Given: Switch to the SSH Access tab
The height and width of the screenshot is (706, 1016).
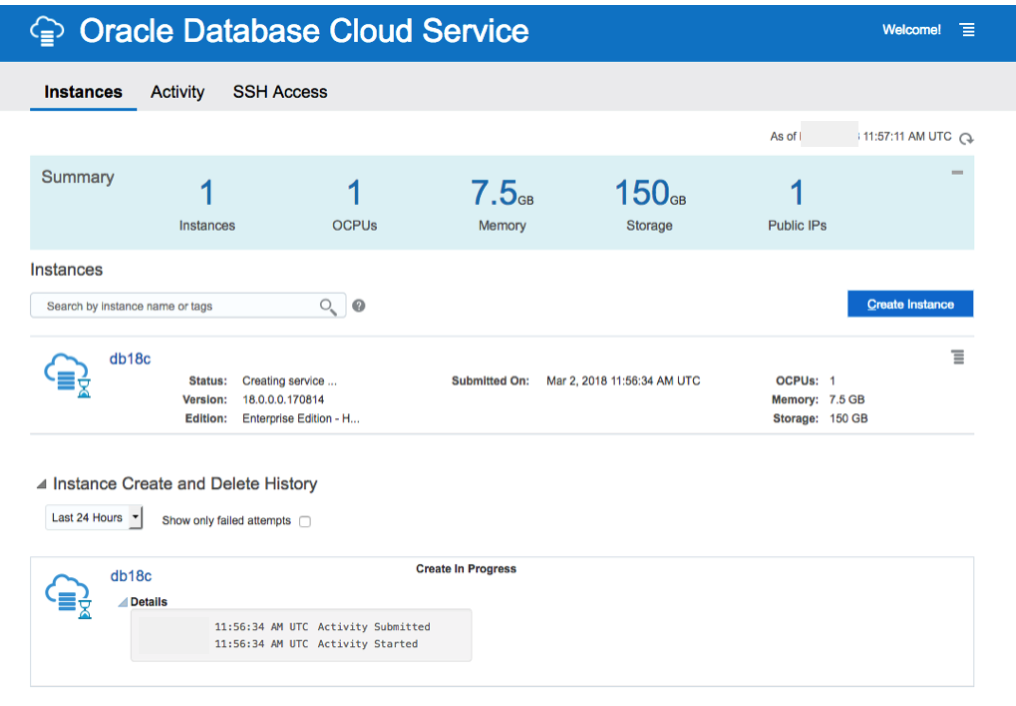Looking at the screenshot, I should pyautogui.click(x=280, y=92).
